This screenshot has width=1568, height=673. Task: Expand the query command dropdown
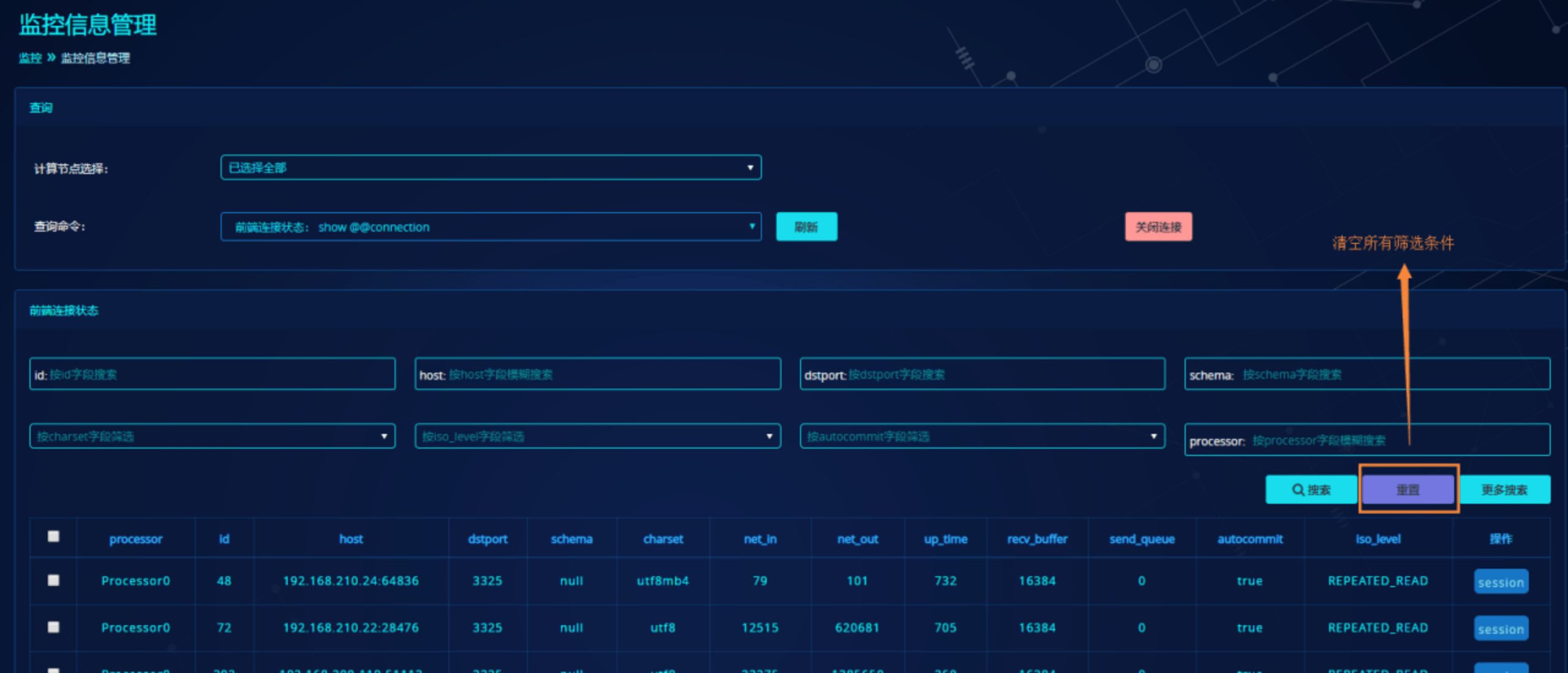491,227
